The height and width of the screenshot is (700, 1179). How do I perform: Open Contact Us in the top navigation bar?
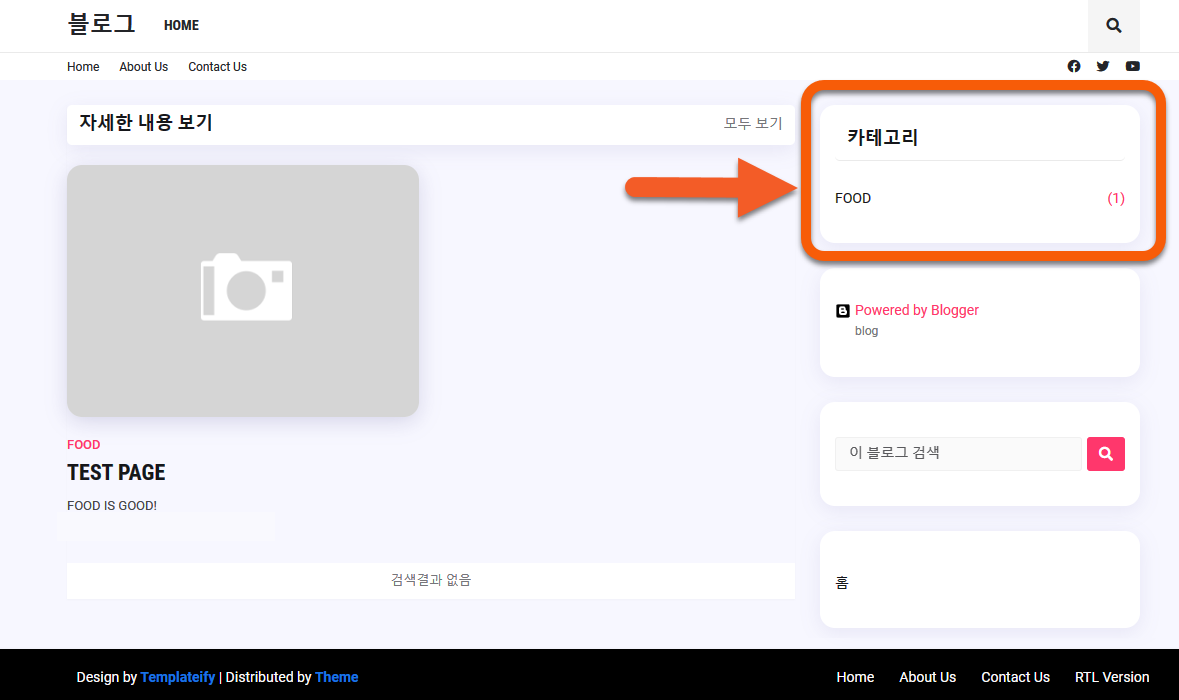[x=217, y=67]
